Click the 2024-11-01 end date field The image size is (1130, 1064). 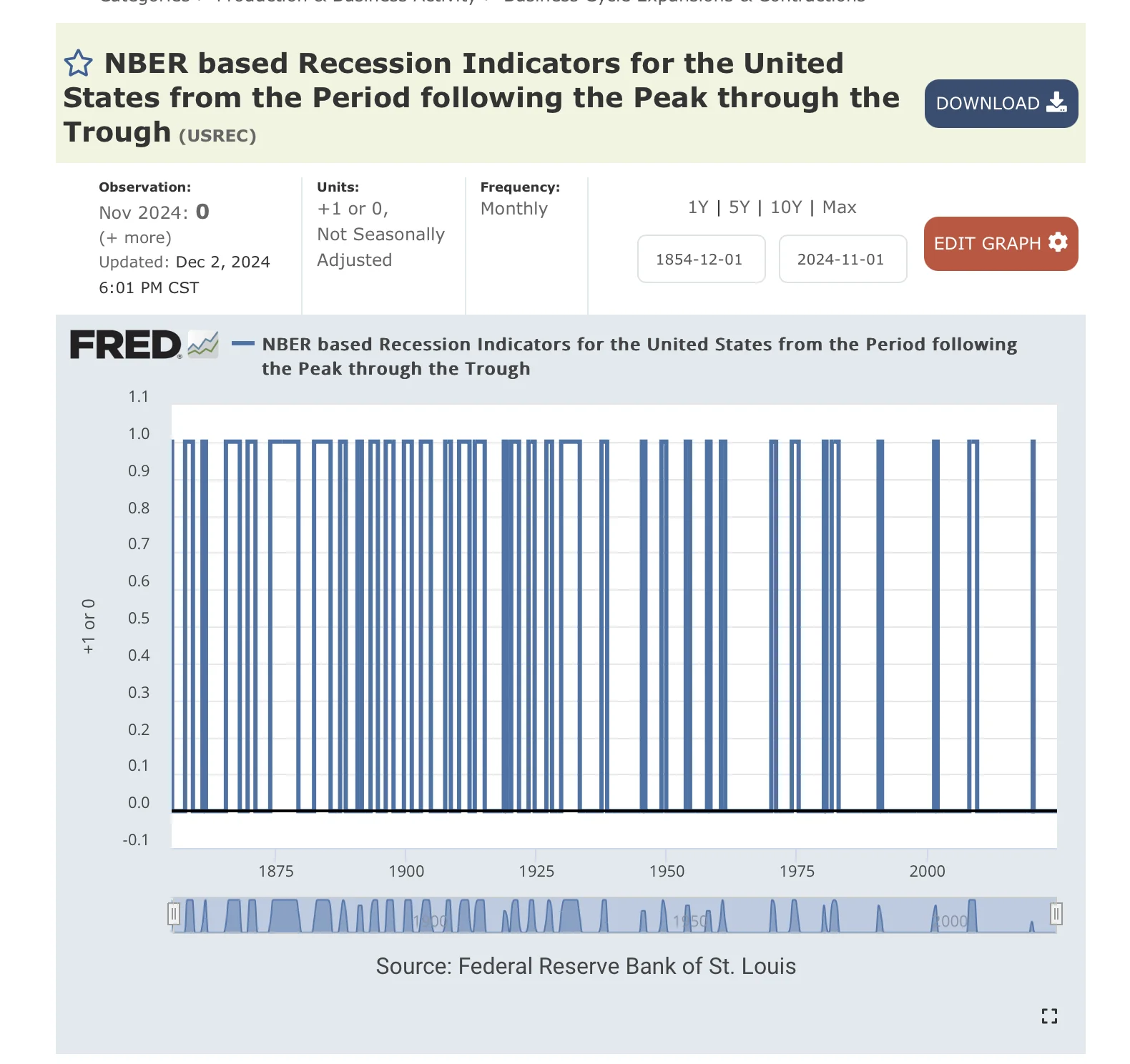842,260
